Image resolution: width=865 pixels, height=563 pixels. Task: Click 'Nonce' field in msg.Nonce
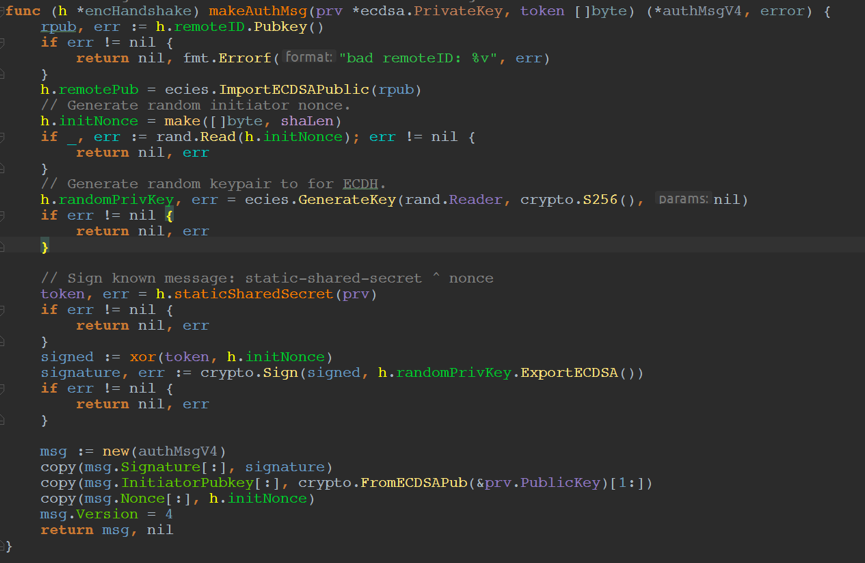[x=143, y=498]
